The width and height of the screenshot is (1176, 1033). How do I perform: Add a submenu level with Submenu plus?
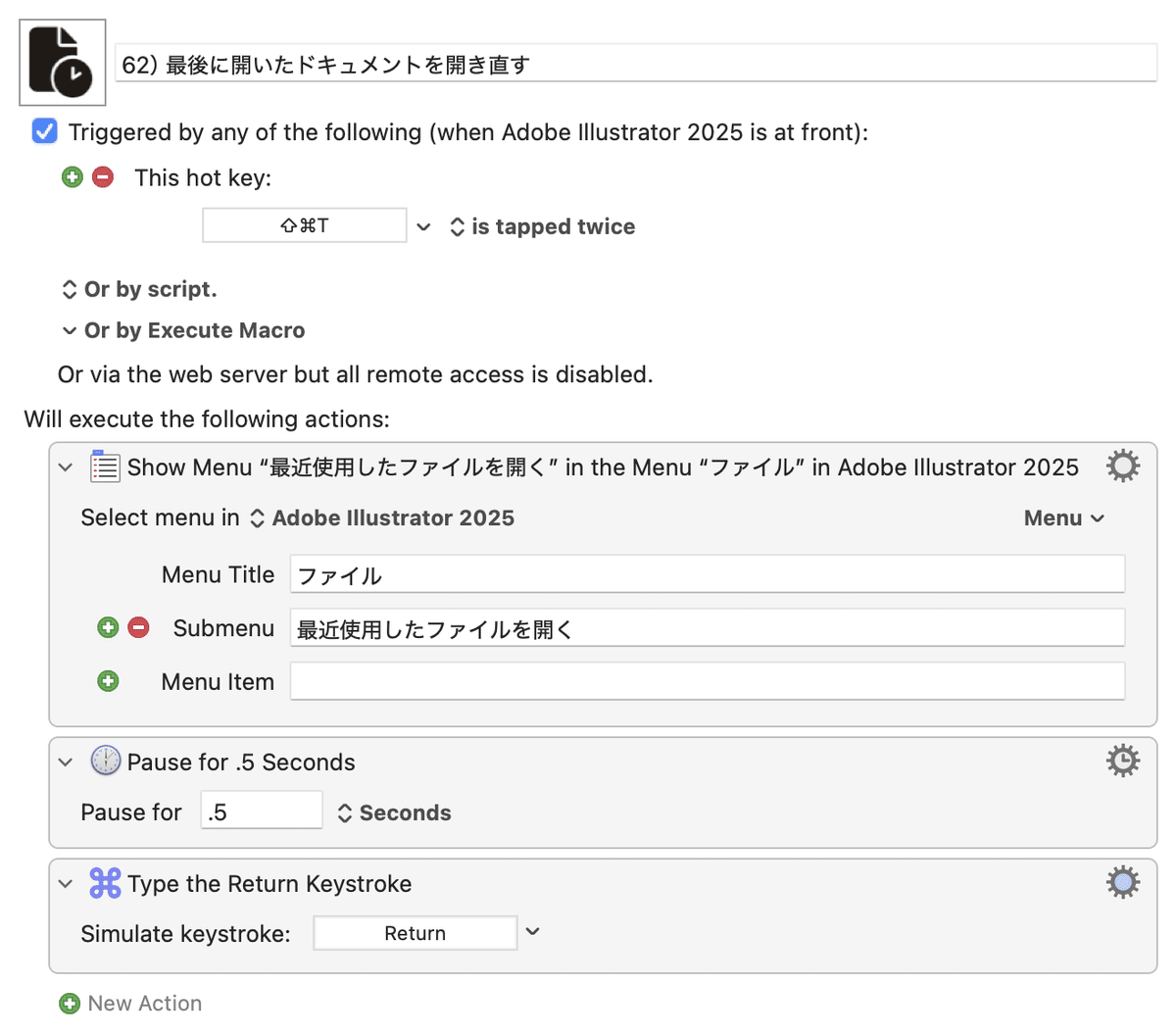point(108,627)
